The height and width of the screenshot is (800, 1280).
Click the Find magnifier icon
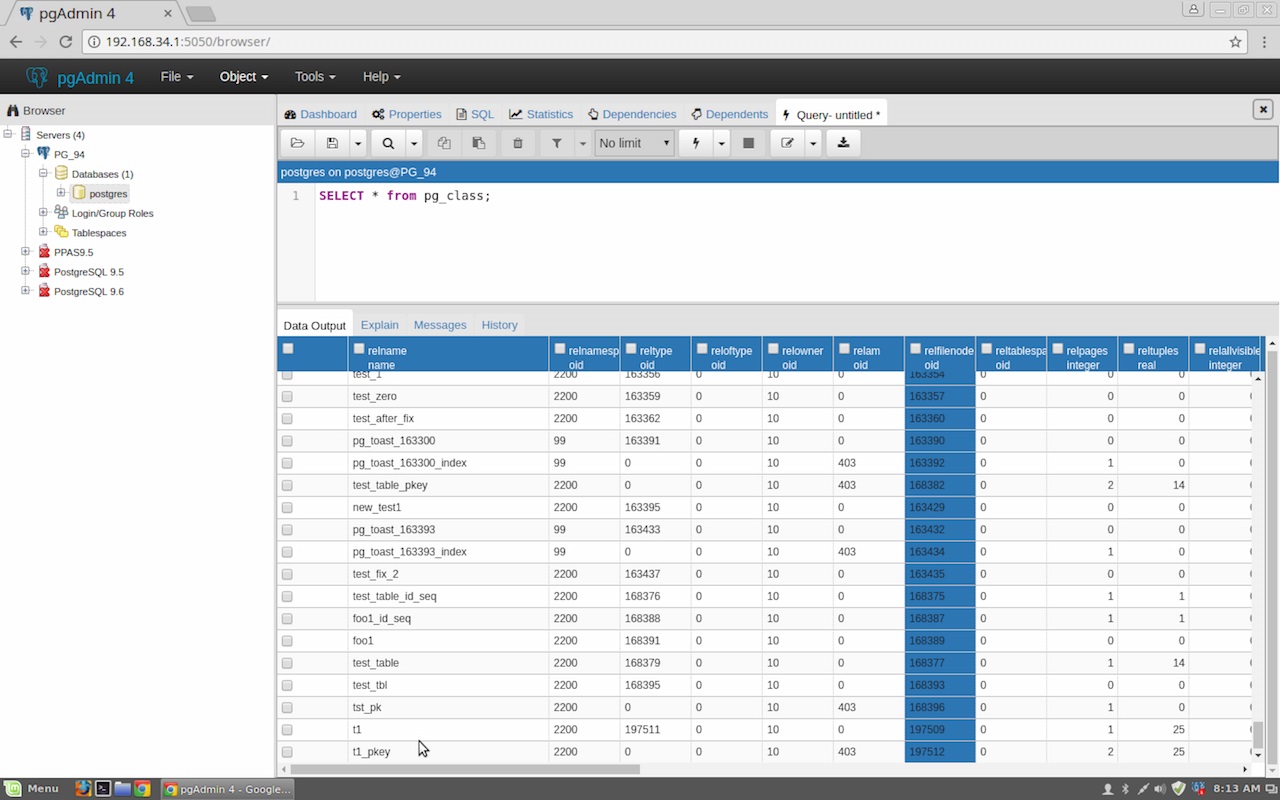coord(388,143)
